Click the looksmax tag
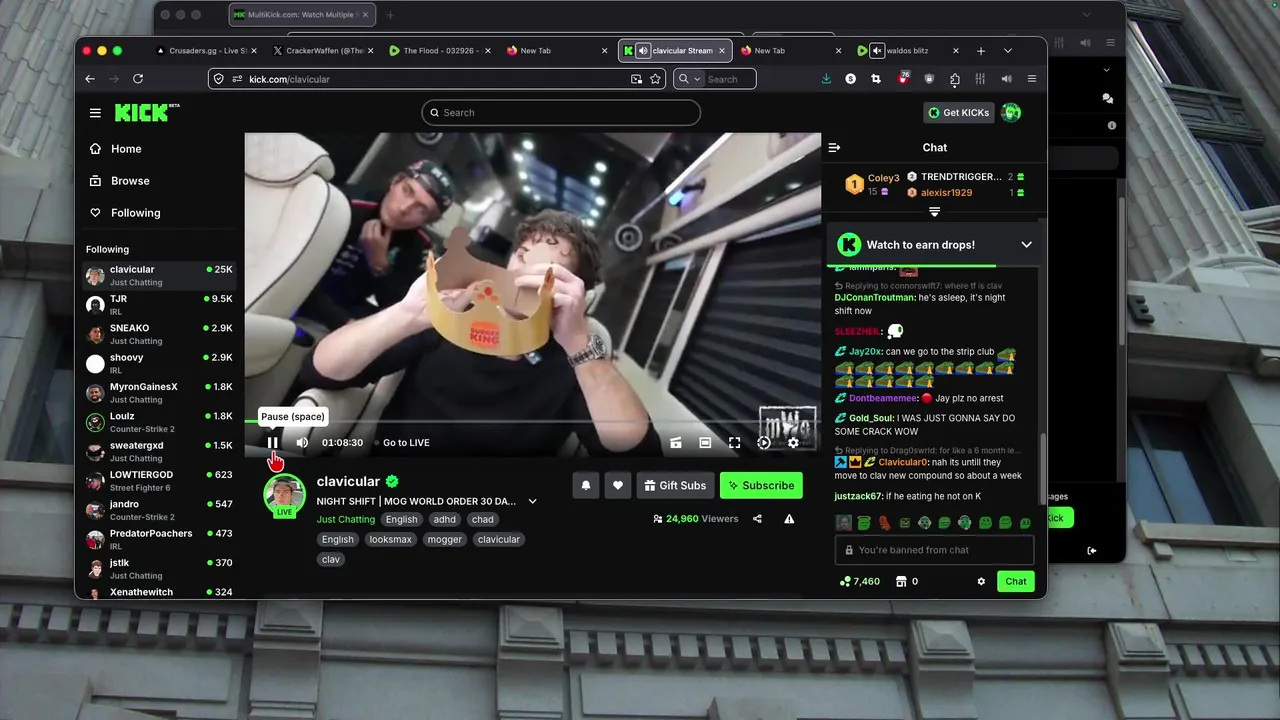Image resolution: width=1280 pixels, height=720 pixels. coord(390,539)
